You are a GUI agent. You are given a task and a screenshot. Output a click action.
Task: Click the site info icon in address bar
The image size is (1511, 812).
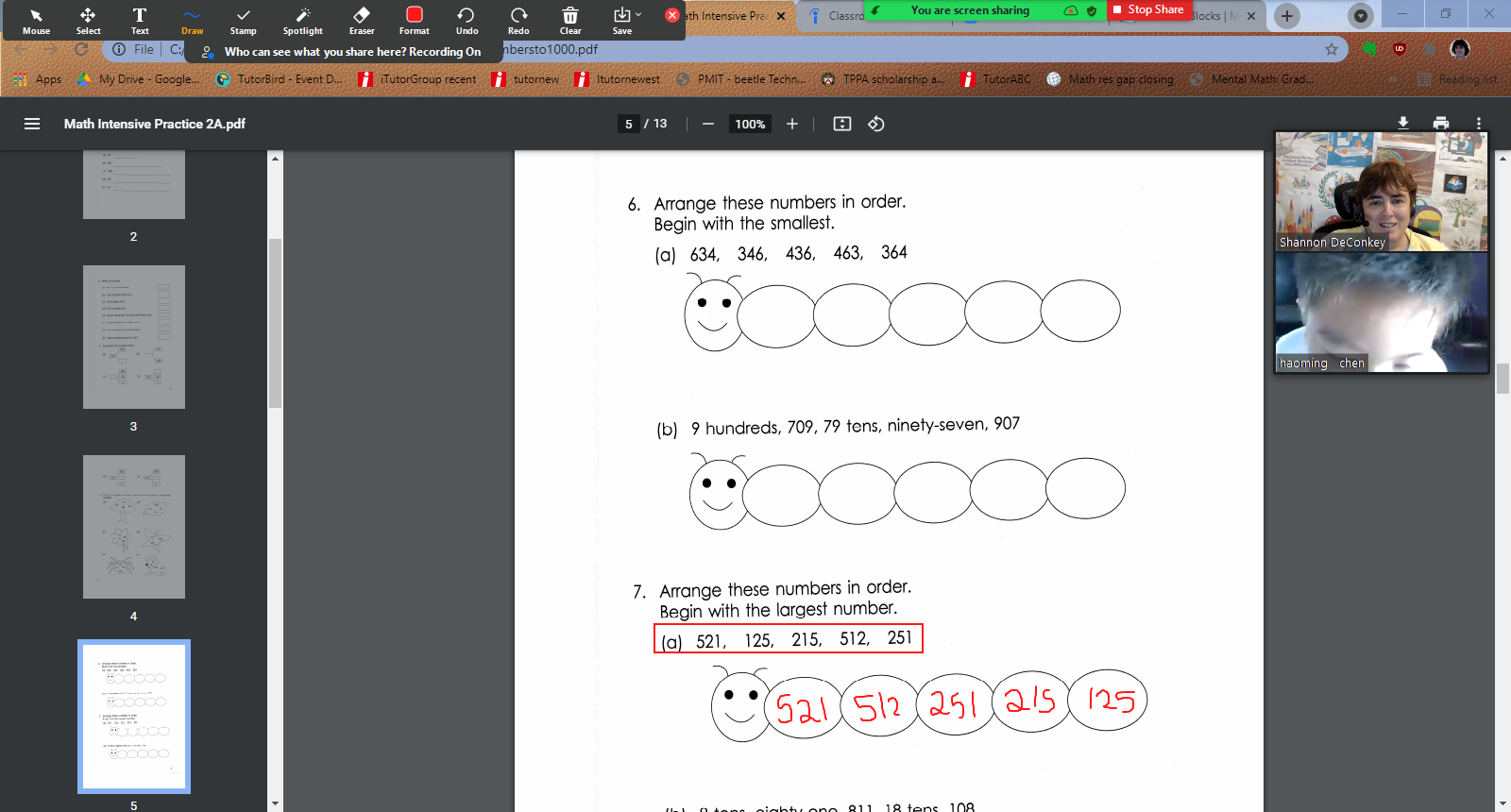click(x=119, y=49)
